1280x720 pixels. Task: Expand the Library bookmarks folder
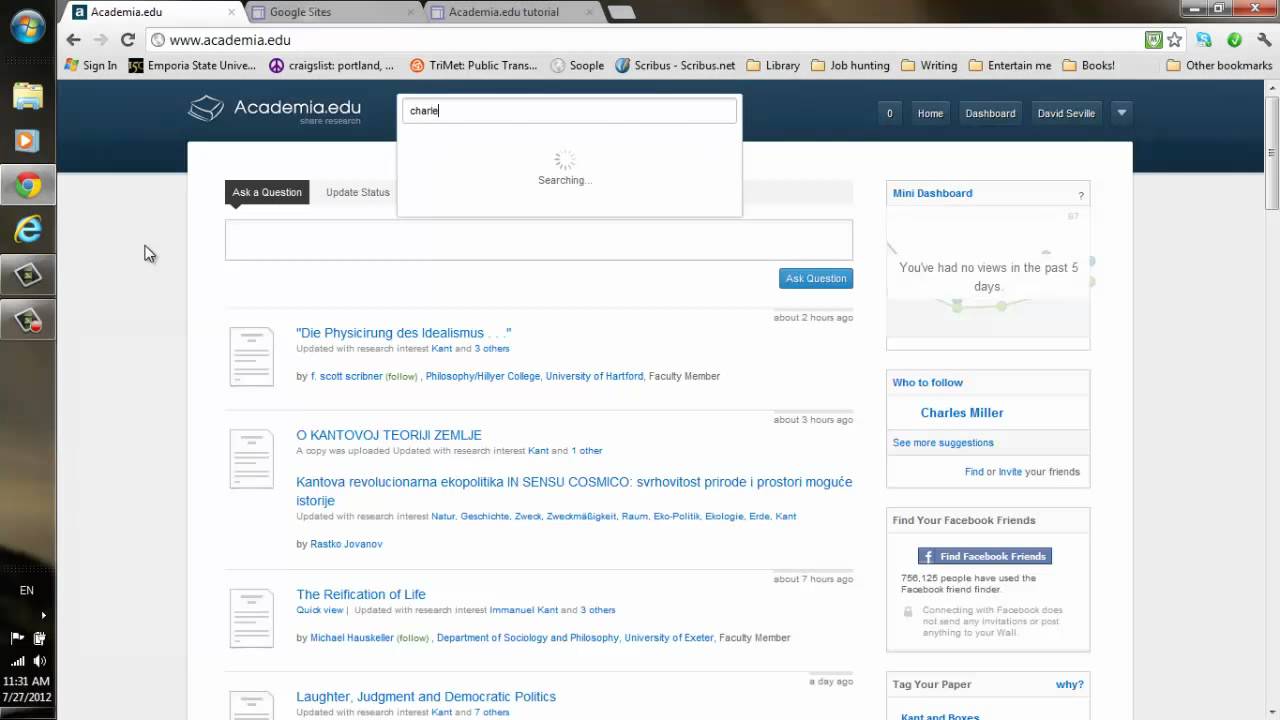(x=773, y=65)
